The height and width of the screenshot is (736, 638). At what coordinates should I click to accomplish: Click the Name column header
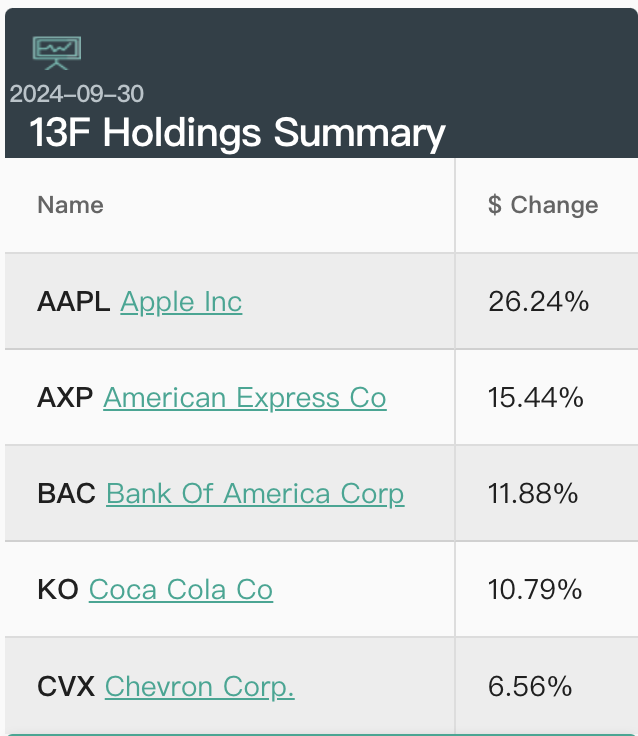70,205
